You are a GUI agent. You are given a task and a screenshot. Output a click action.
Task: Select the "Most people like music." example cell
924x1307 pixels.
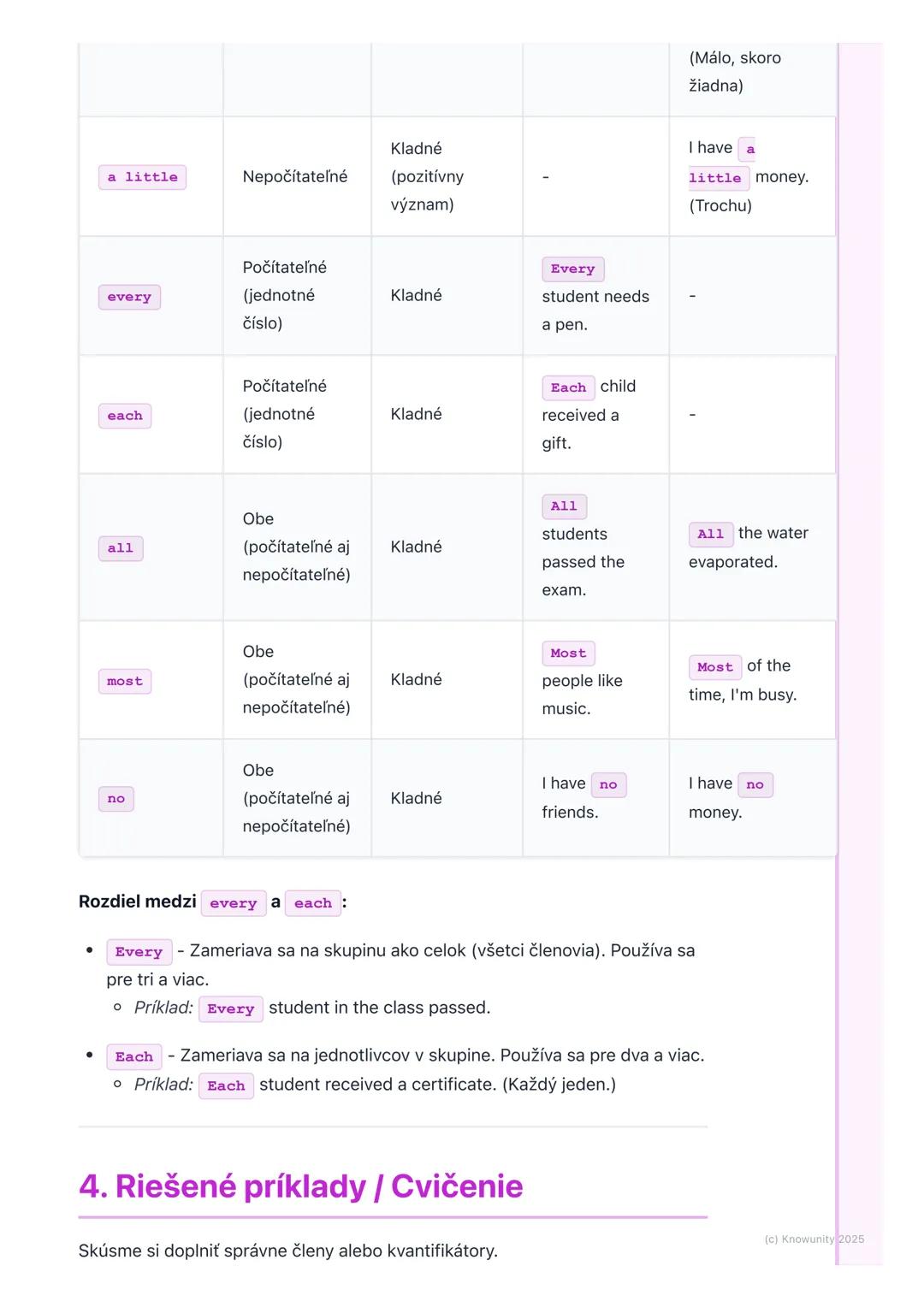(x=582, y=680)
